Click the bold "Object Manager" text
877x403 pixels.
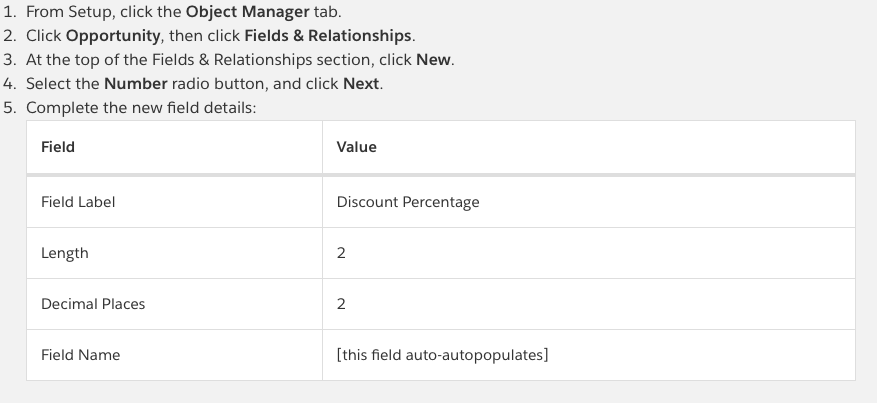tap(247, 12)
